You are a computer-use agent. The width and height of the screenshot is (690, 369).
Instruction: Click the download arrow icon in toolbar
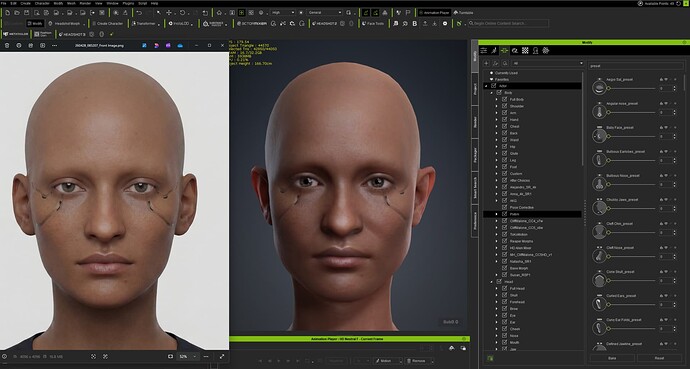pyautogui.click(x=435, y=24)
